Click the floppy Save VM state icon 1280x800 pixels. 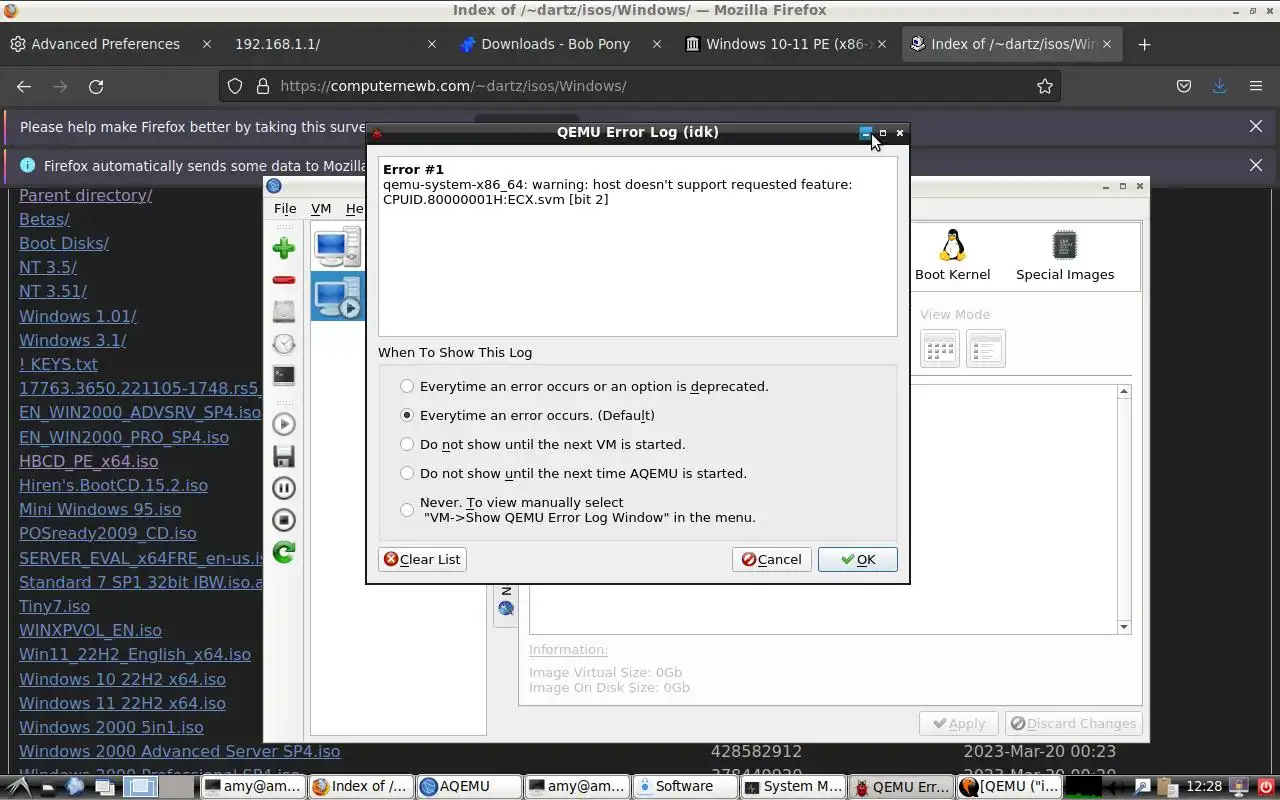[x=284, y=457]
